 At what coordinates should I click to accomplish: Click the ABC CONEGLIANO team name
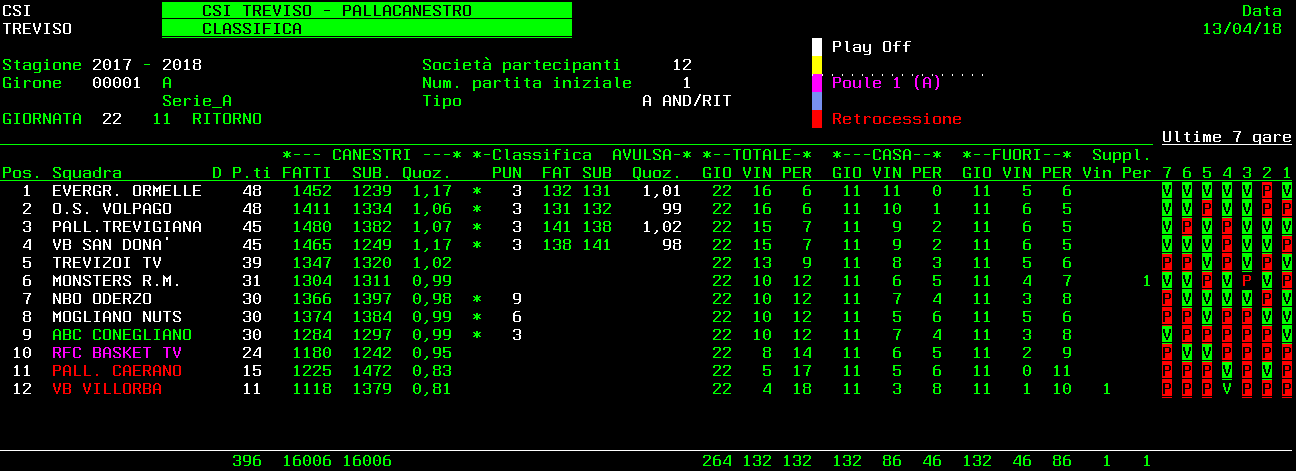(x=121, y=335)
